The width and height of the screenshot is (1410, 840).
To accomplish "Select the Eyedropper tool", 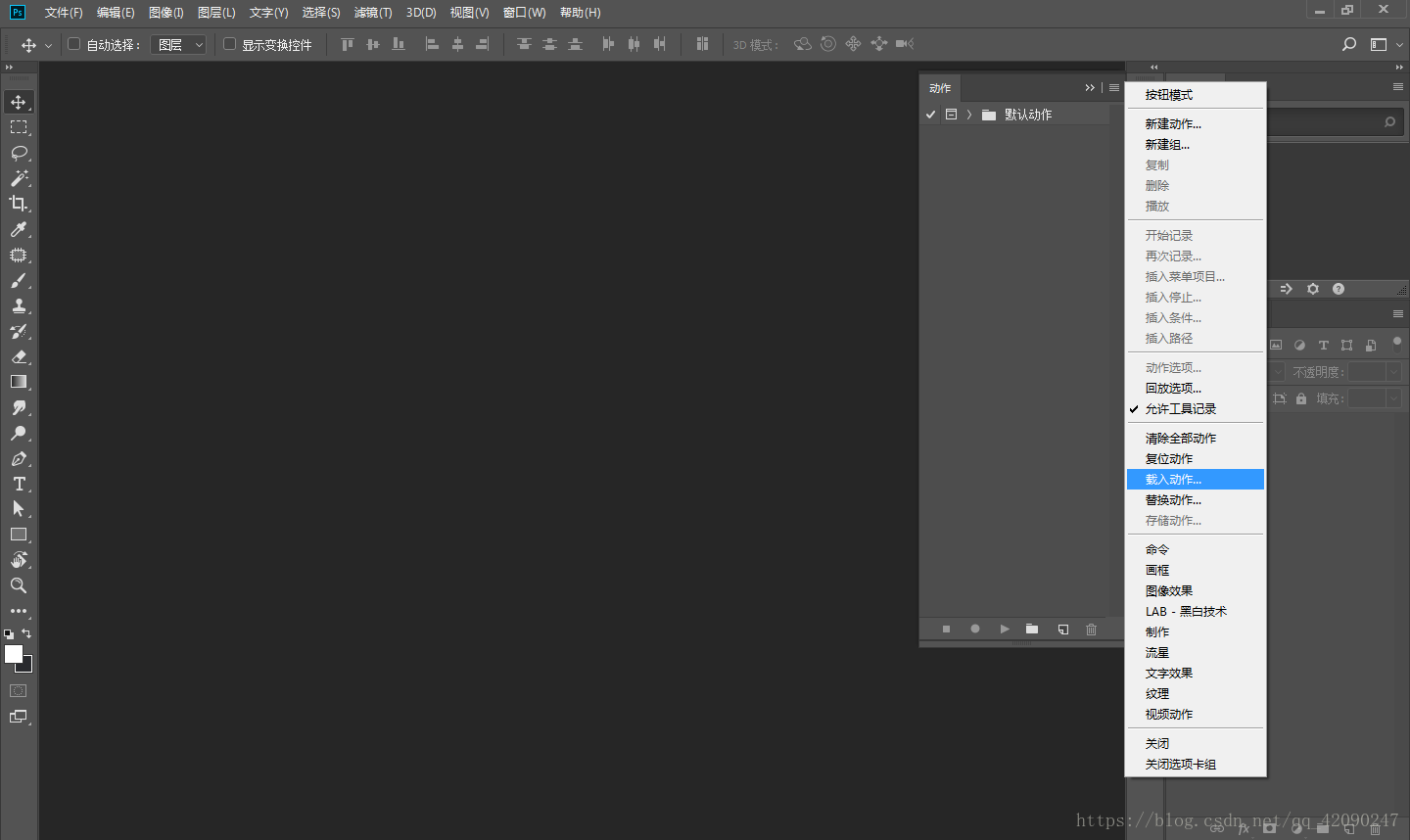I will [19, 229].
